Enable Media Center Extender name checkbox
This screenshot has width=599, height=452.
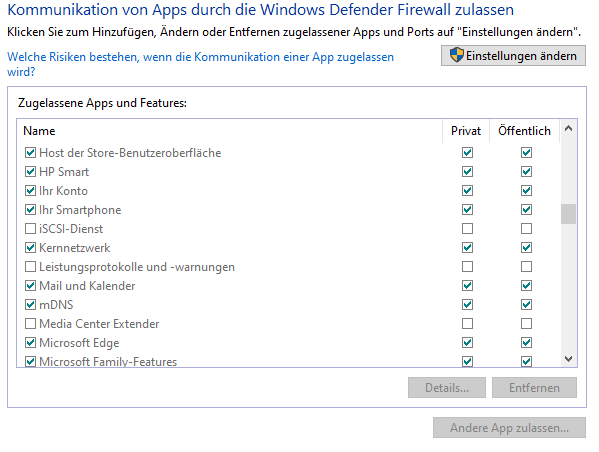point(30,324)
